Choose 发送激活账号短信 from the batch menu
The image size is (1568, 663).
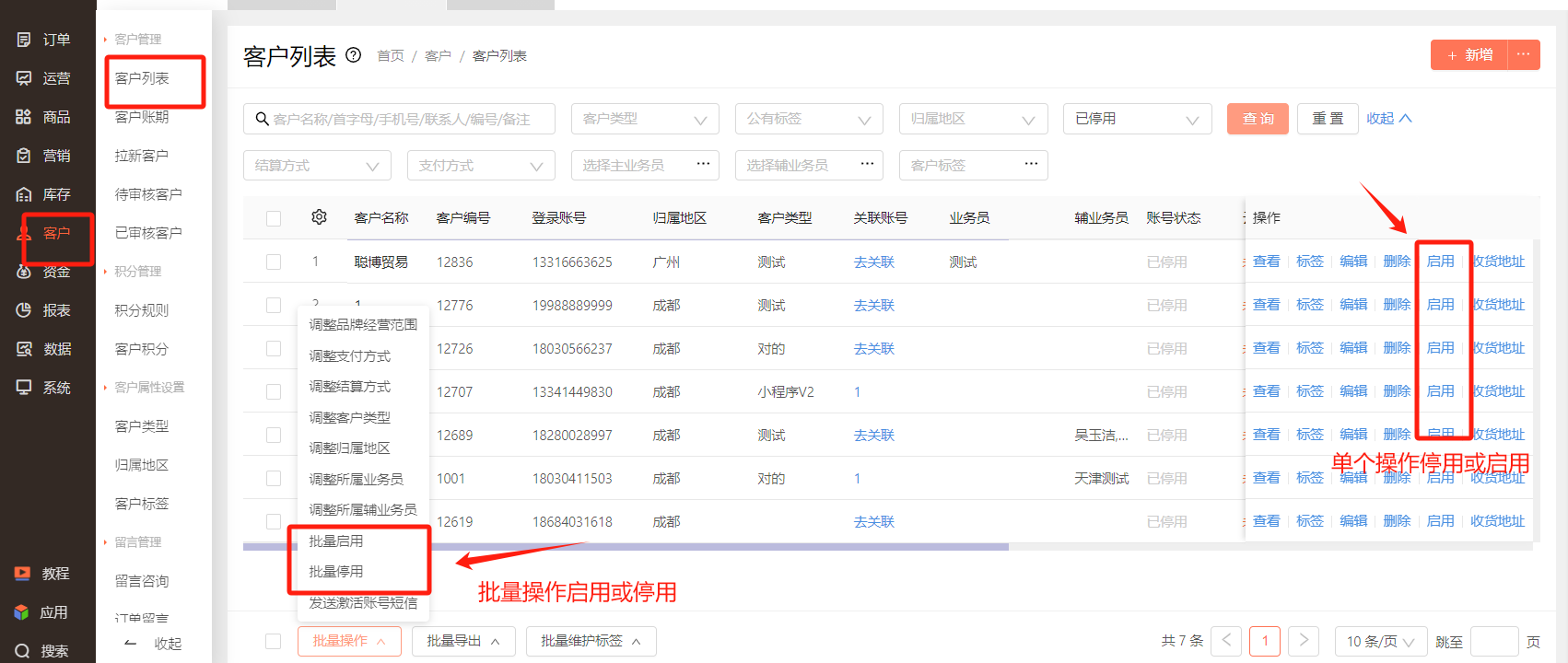click(x=363, y=602)
